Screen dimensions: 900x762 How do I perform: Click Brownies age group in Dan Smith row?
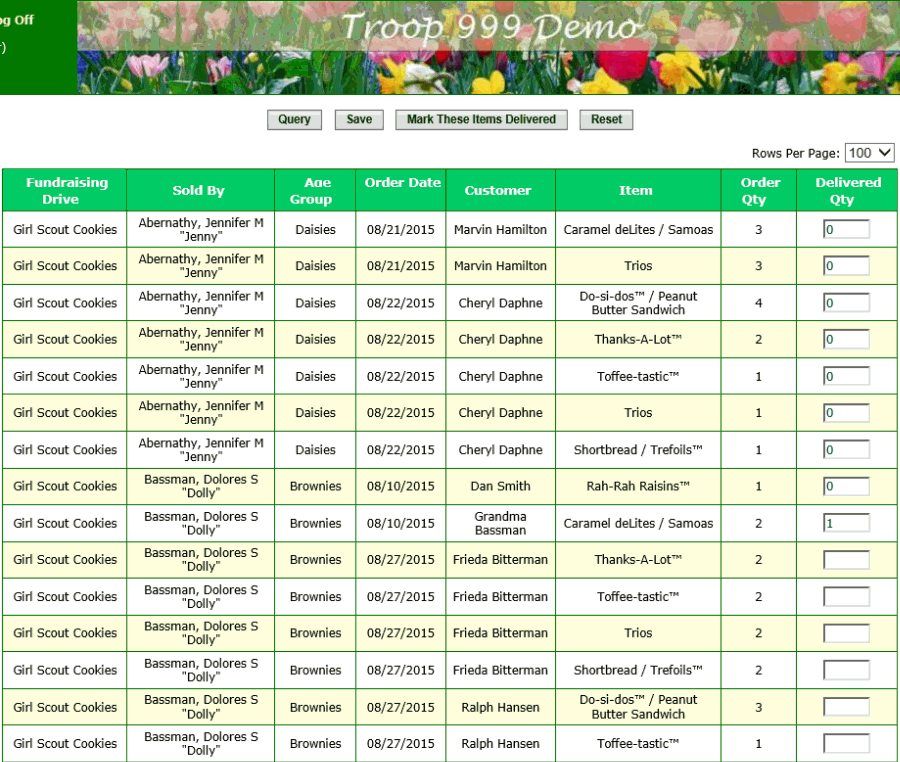pos(315,486)
